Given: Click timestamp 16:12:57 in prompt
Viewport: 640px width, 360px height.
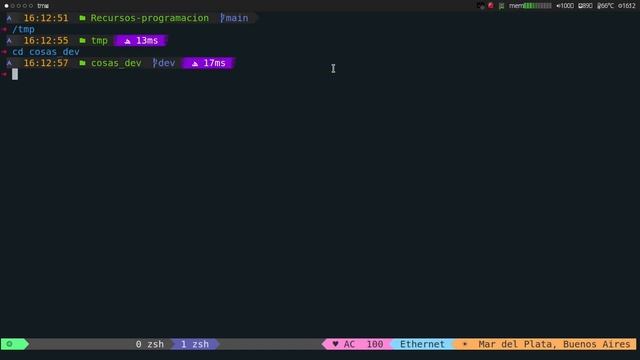Looking at the screenshot, I should (x=46, y=63).
